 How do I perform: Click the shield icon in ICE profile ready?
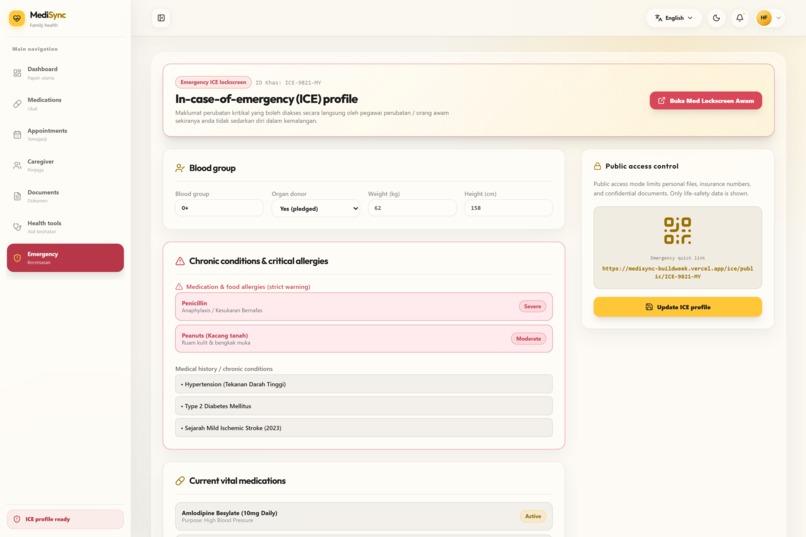click(16, 519)
